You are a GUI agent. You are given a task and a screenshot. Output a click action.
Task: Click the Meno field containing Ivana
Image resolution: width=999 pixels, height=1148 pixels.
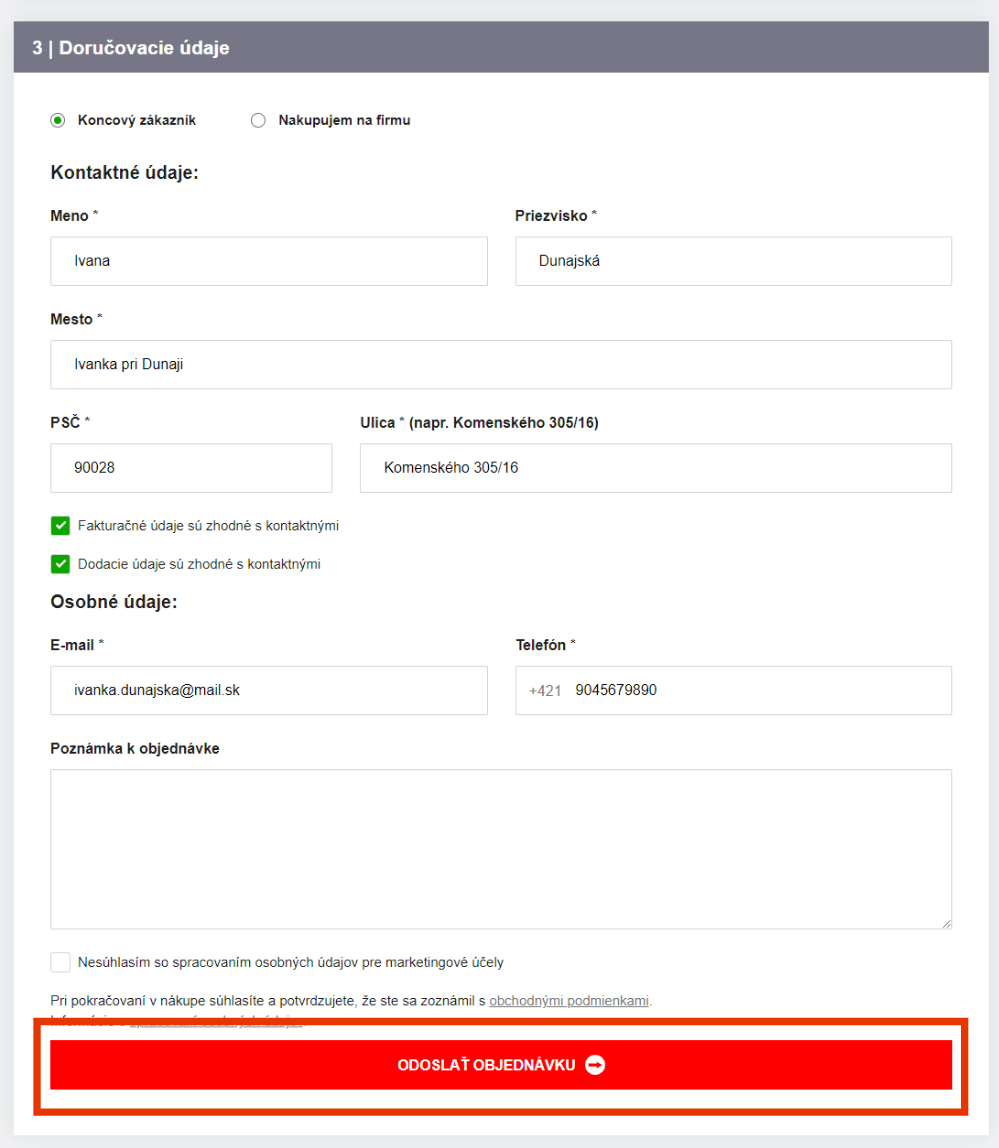pos(268,261)
